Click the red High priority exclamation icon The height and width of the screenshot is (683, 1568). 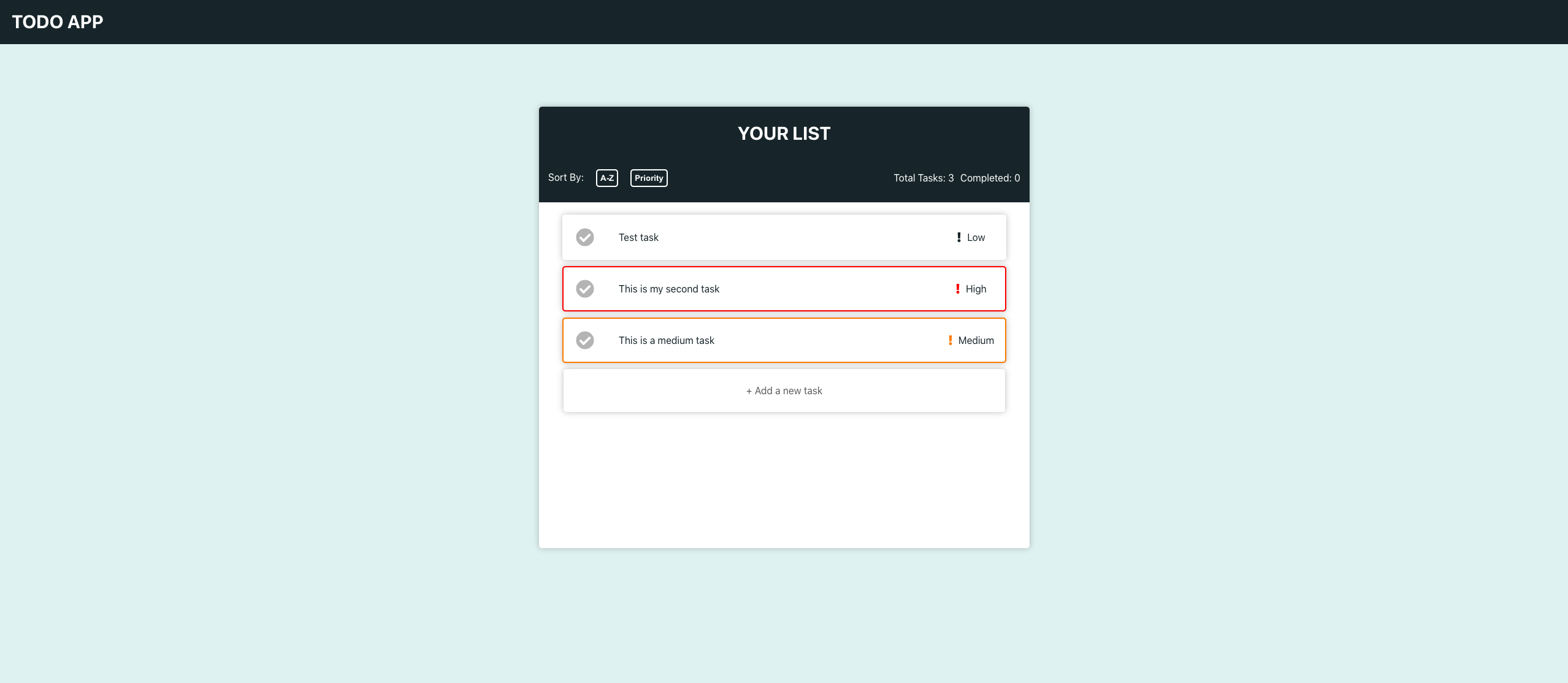tap(957, 289)
